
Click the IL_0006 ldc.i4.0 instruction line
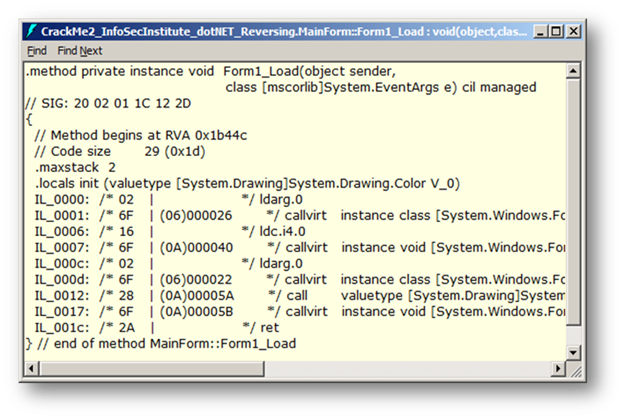point(150,230)
